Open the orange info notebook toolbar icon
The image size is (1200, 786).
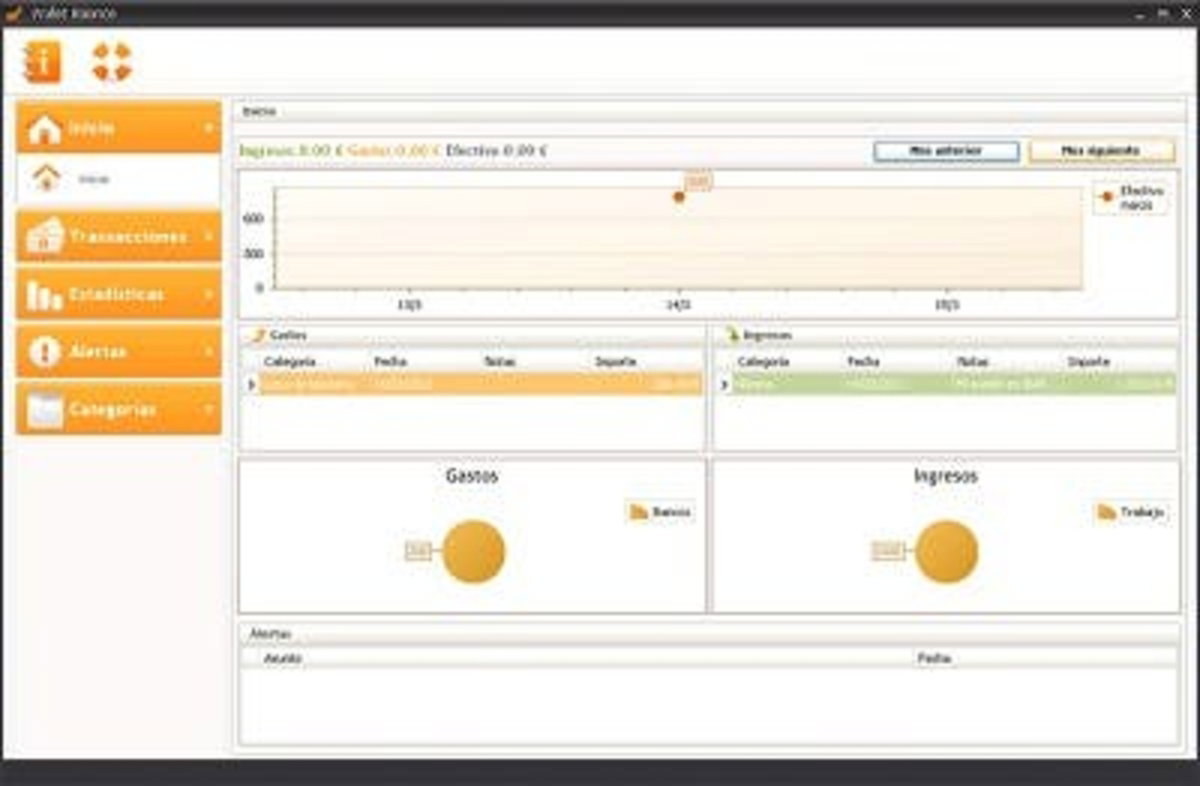point(42,62)
